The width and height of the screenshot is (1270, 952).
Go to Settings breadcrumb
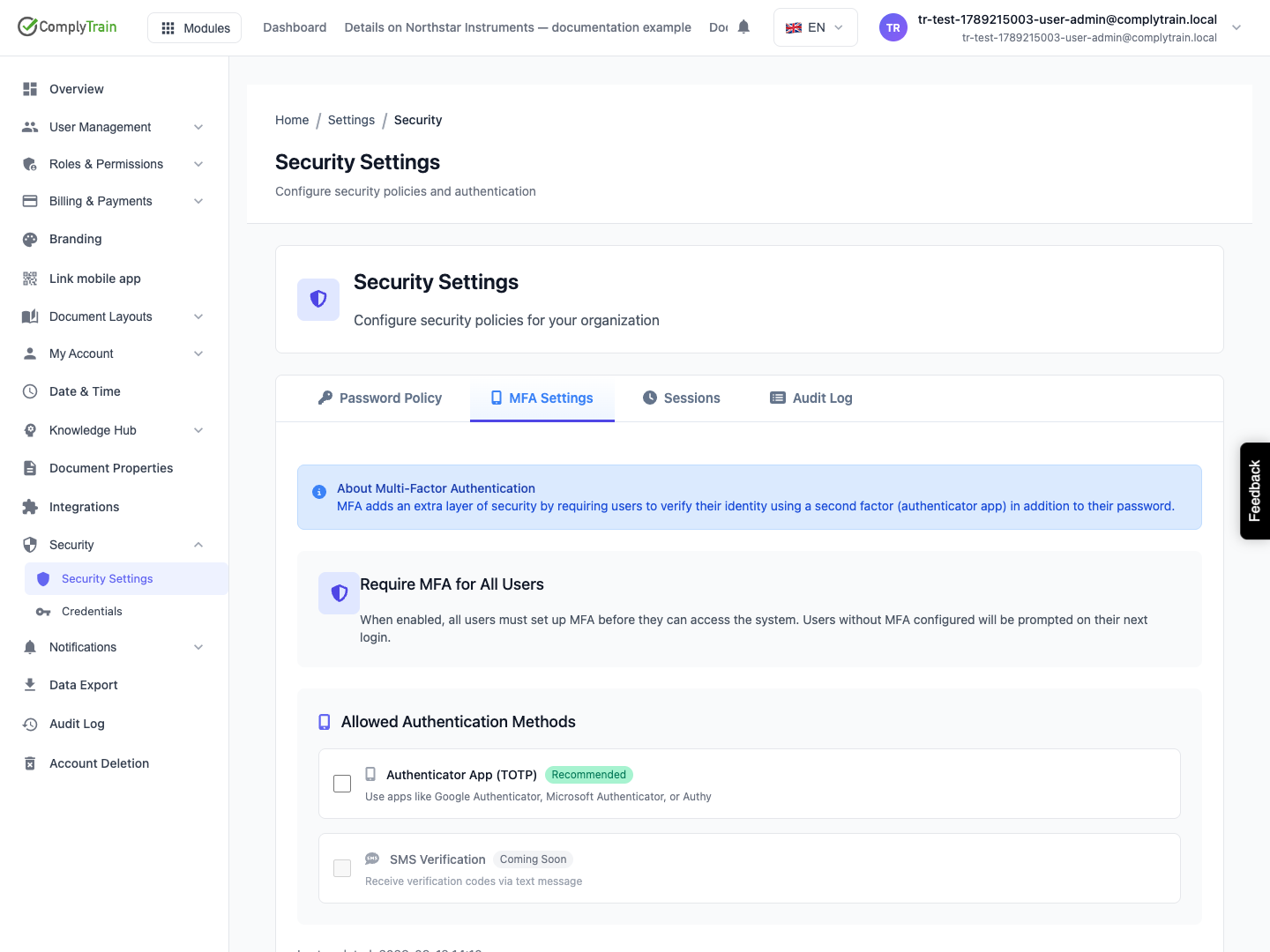click(x=351, y=120)
